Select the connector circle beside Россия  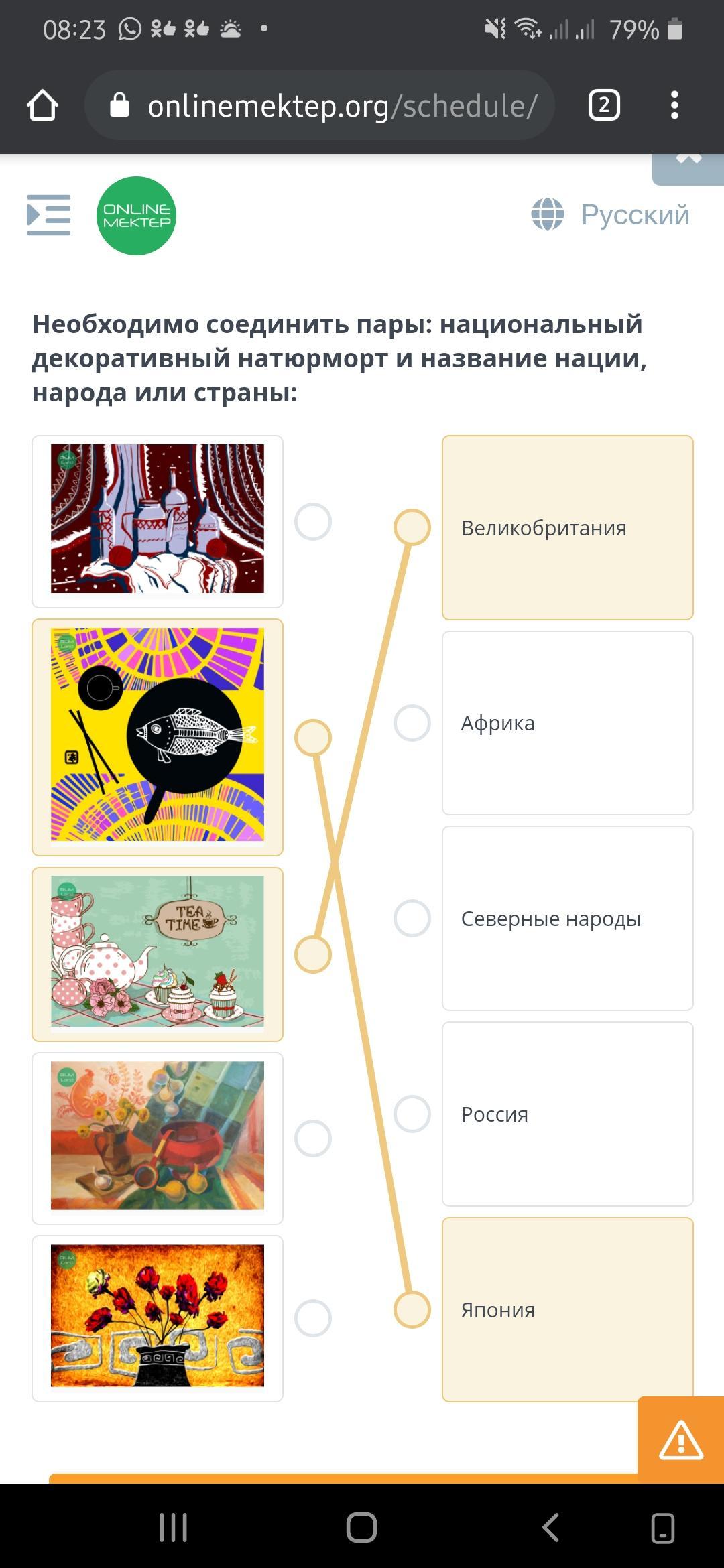click(x=412, y=1114)
